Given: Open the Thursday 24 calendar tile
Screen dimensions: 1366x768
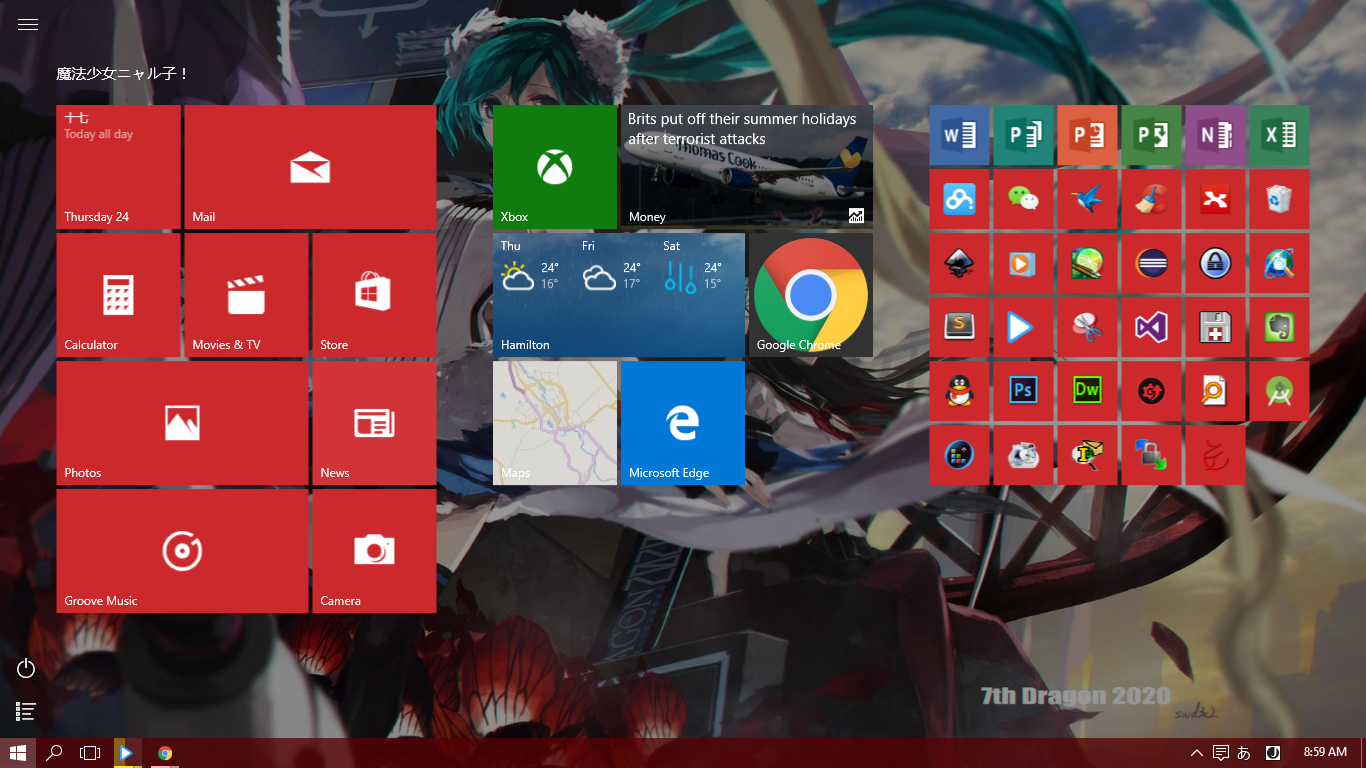Looking at the screenshot, I should [x=119, y=167].
